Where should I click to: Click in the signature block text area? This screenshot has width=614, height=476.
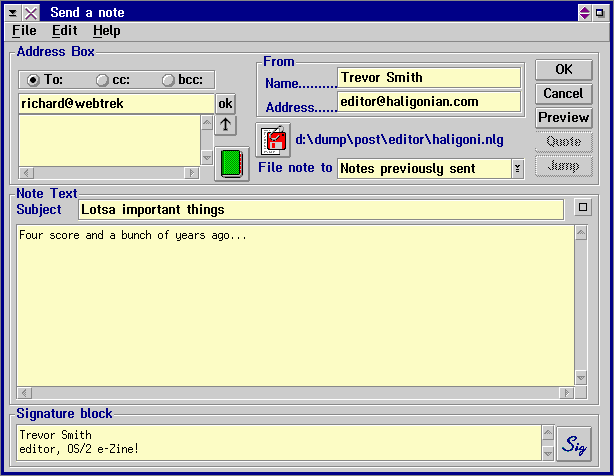(279, 443)
